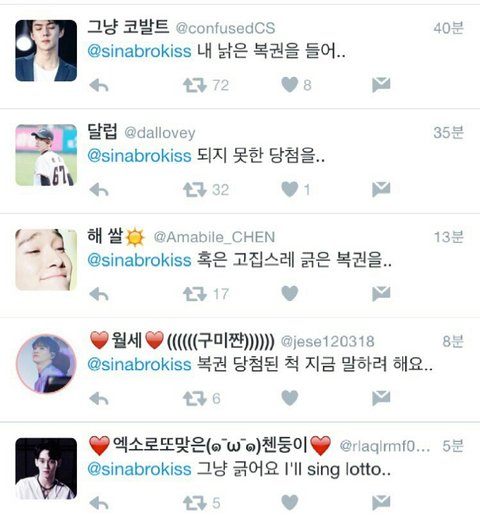Screen dimensions: 480x517
Task: Reply to the @confusedCS tweet
Action: click(x=99, y=85)
